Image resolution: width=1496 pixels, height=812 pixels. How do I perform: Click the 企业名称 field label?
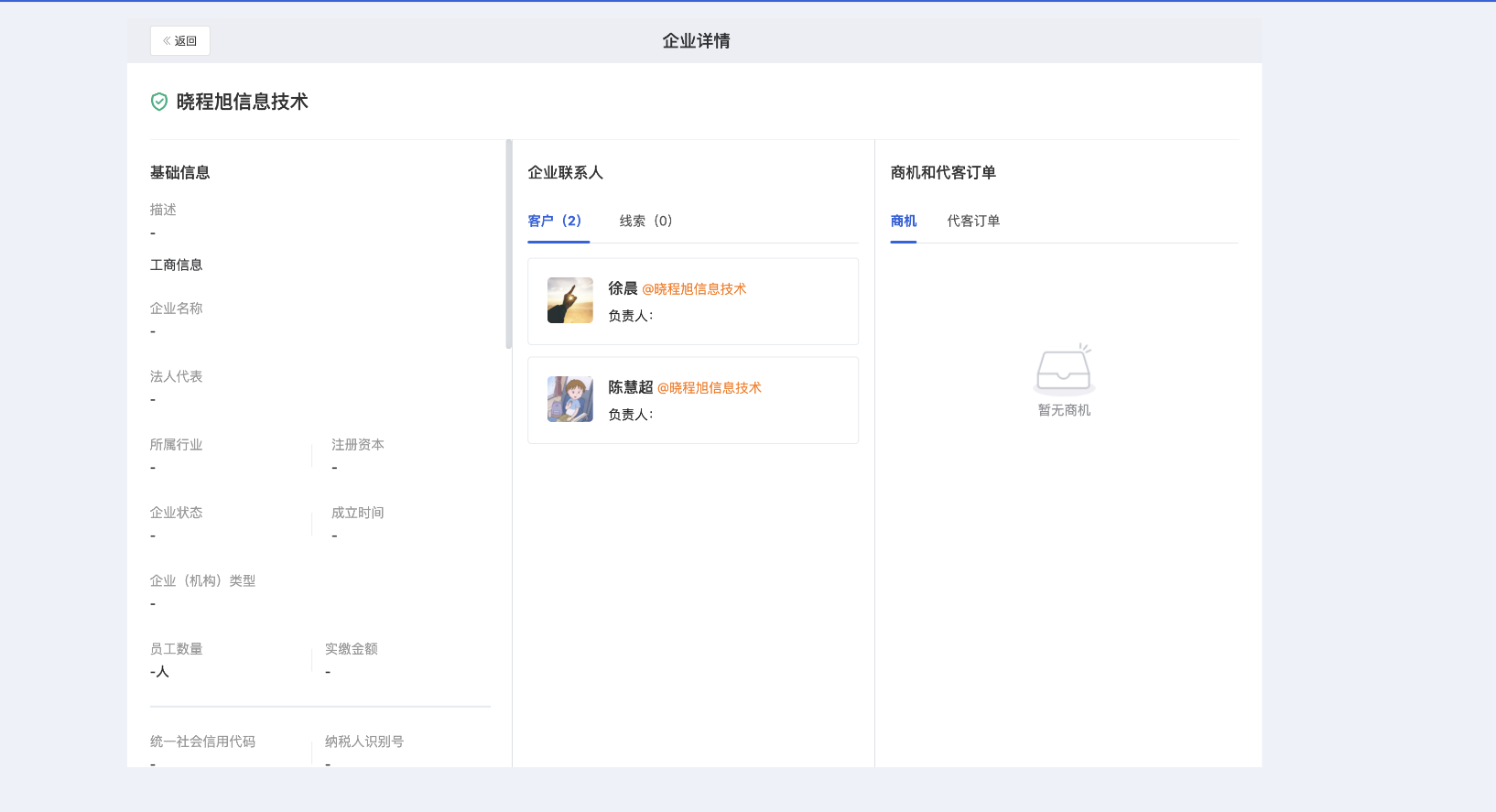tap(177, 309)
